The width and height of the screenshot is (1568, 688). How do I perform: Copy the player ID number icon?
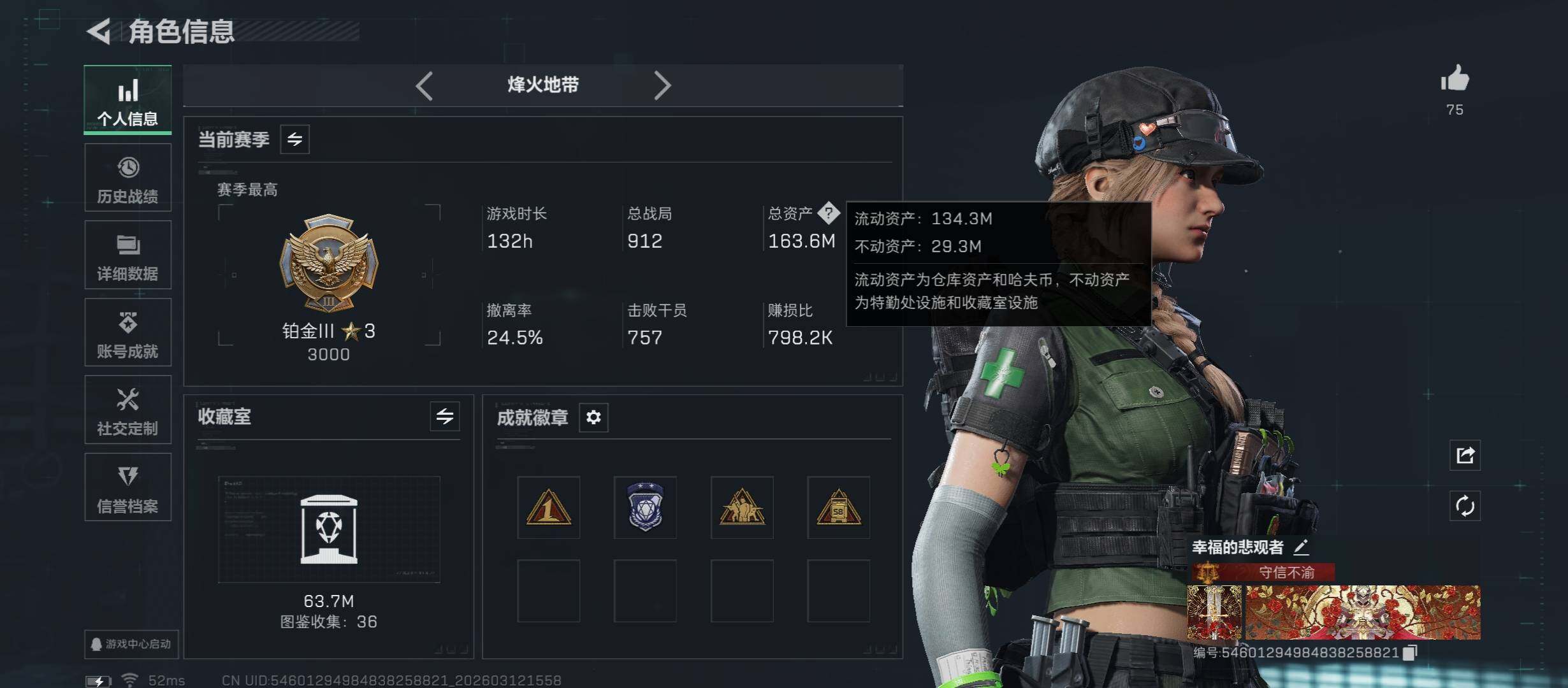(x=1411, y=652)
